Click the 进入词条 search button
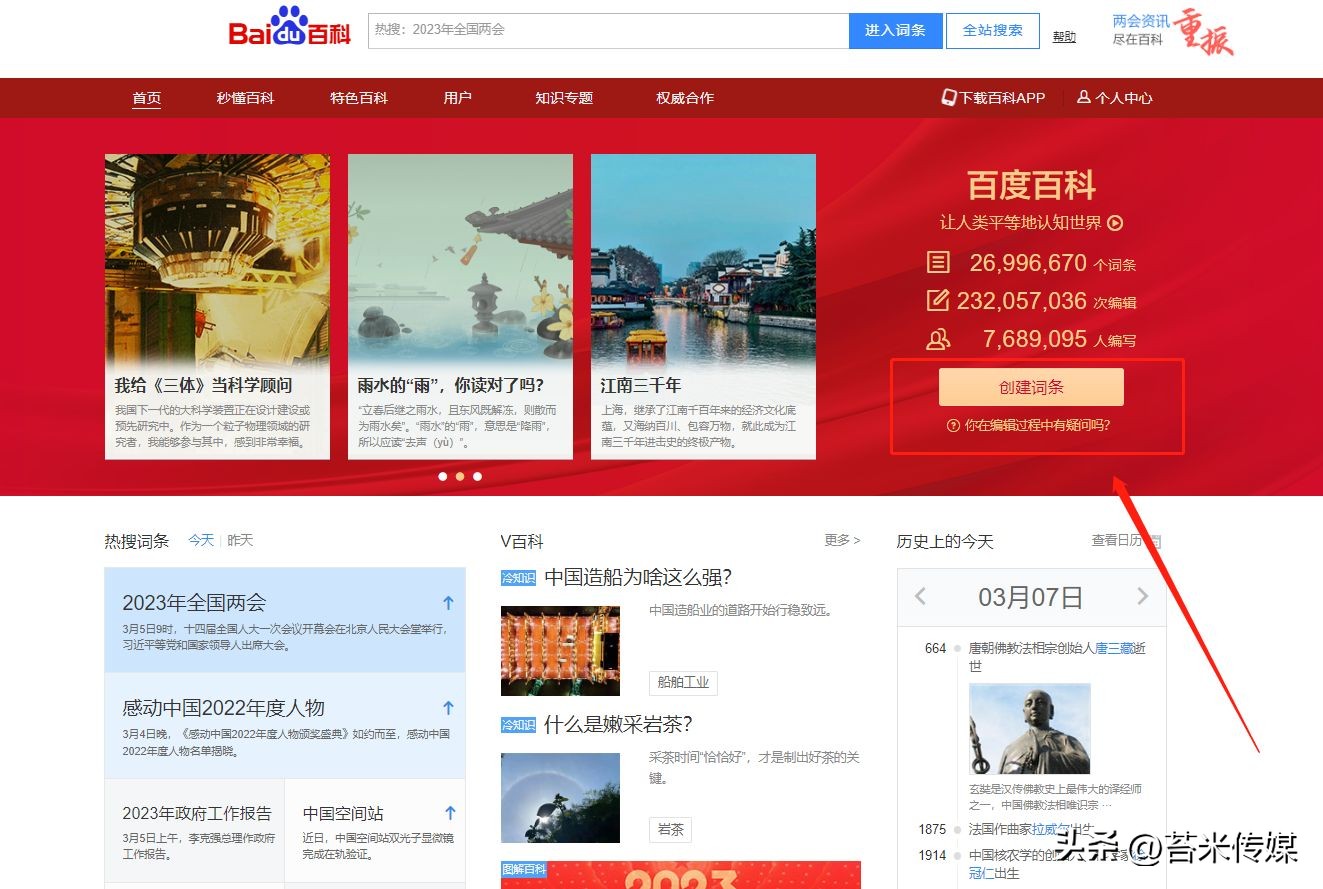Screen dimensions: 1323x889 [894, 30]
